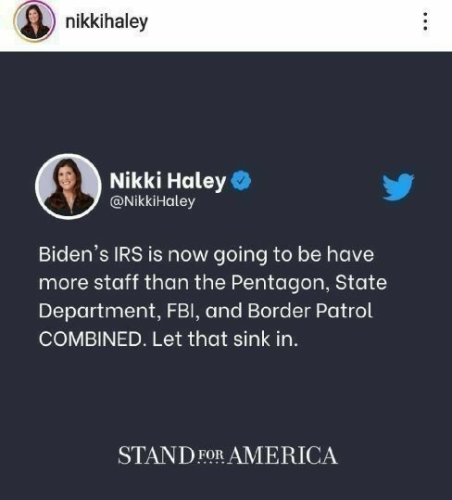452x500 pixels.
Task: Click the STAND FOR AMERICA logo
Action: [228, 456]
